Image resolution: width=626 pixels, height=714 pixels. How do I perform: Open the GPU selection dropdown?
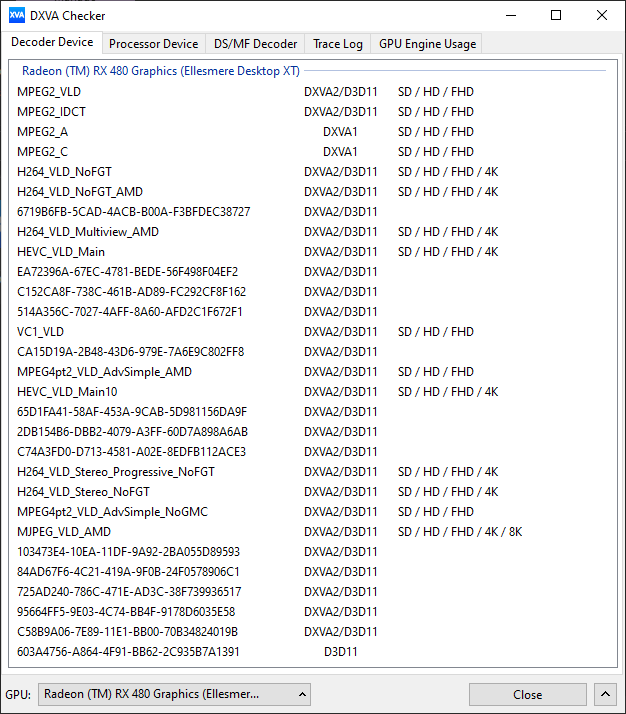point(174,694)
